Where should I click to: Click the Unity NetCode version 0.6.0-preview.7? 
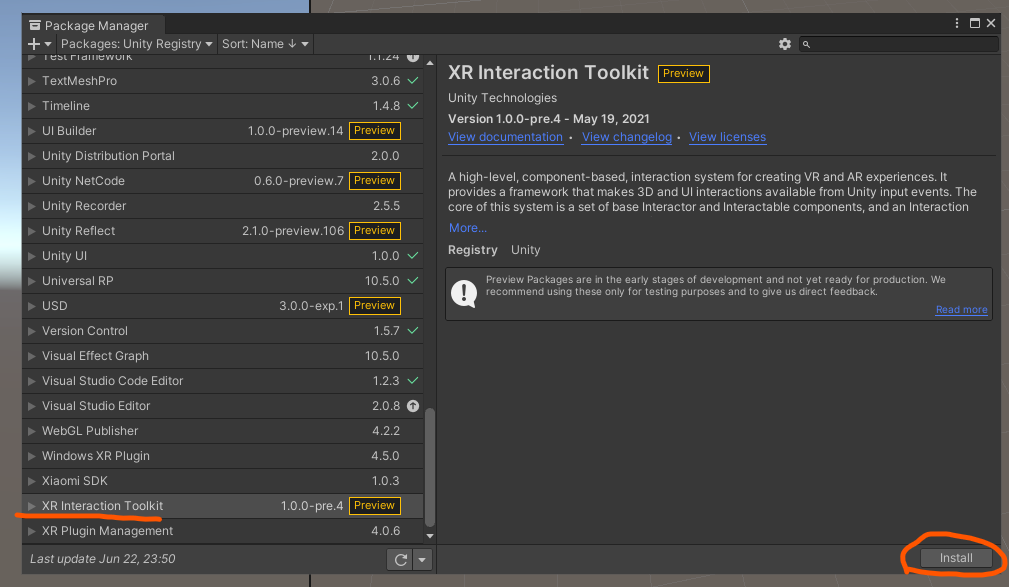(x=299, y=181)
